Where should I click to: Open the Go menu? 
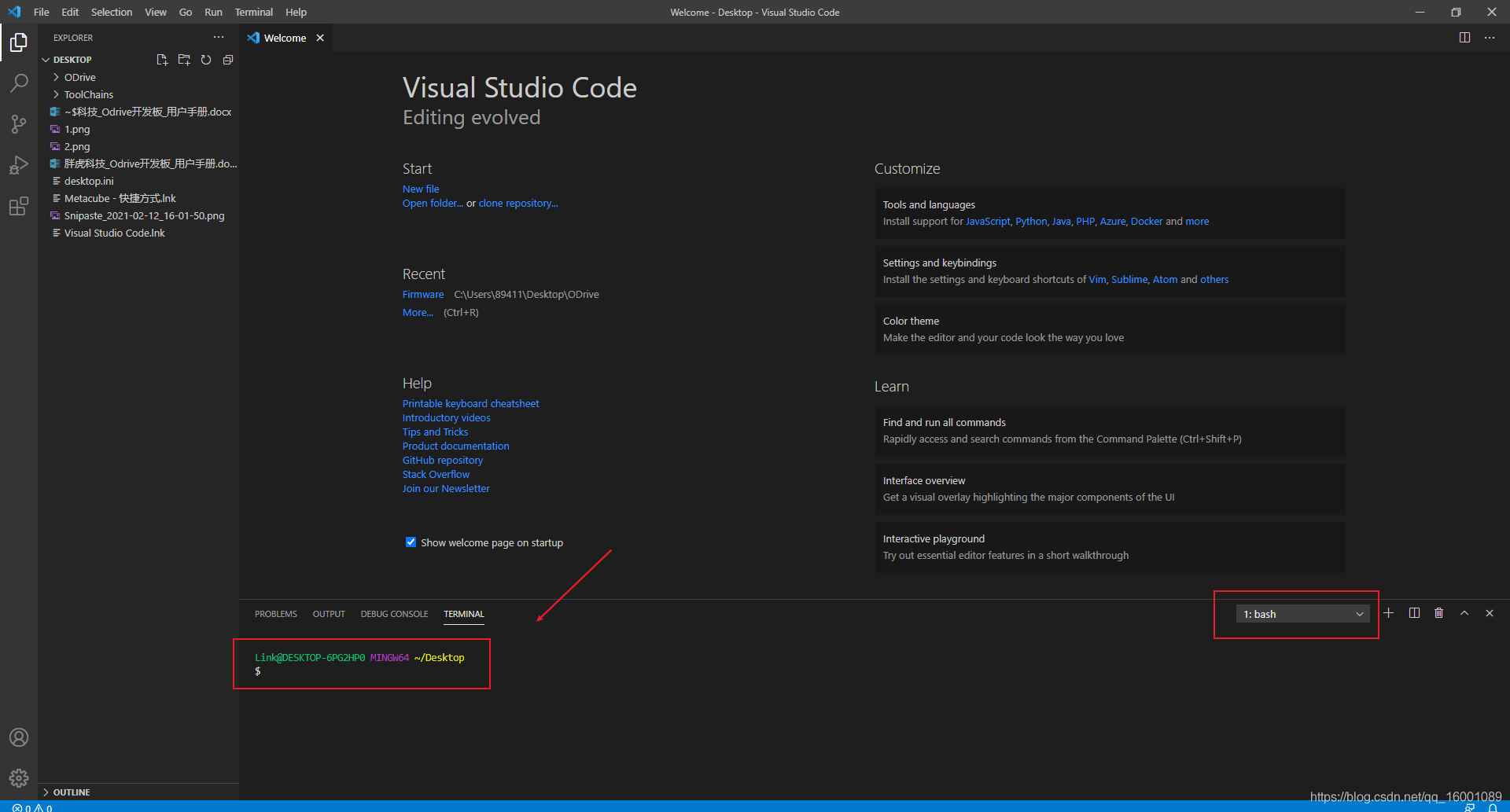click(x=186, y=12)
